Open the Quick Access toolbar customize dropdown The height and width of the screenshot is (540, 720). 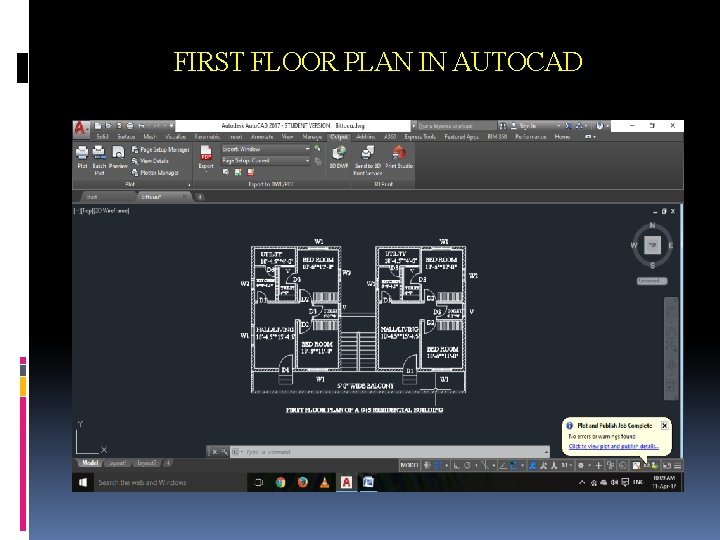pos(171,126)
